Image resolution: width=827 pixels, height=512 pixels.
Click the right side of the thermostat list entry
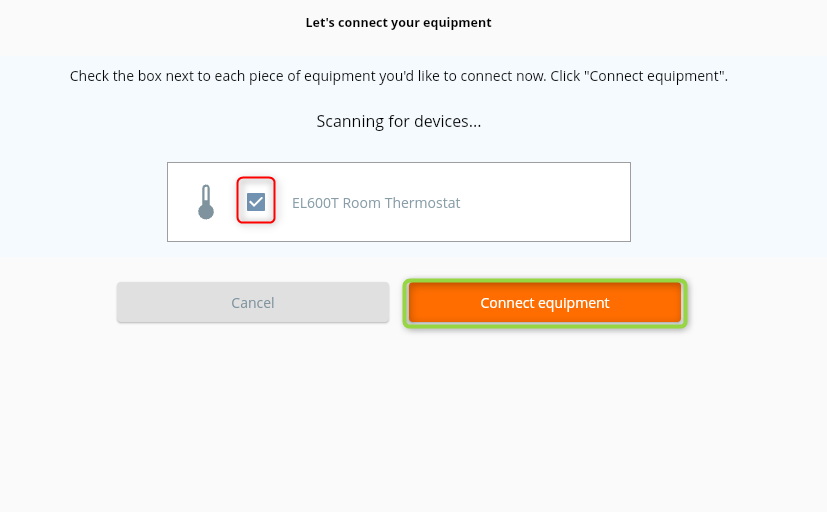click(590, 202)
